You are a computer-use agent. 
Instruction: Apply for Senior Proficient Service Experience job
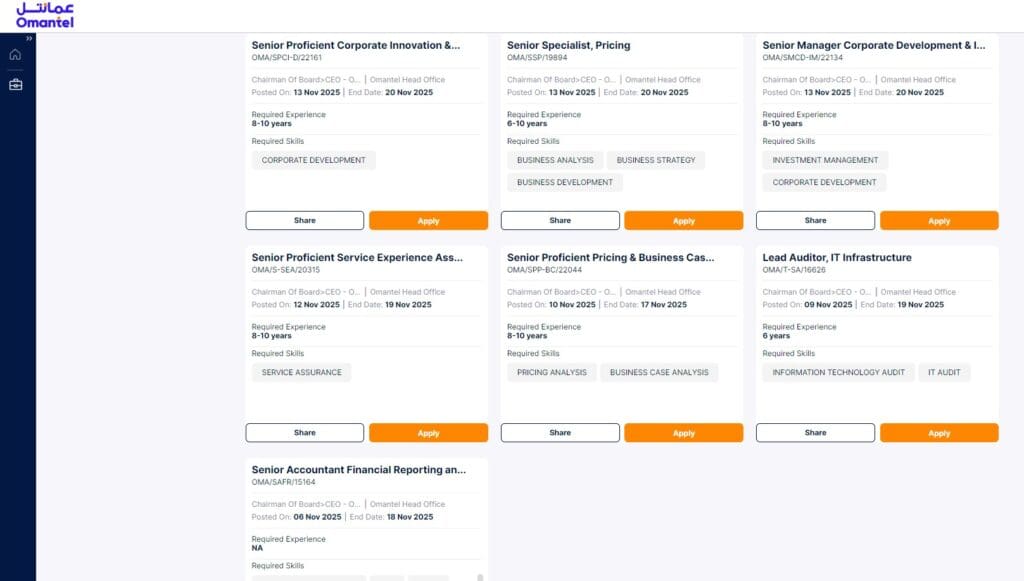click(x=428, y=433)
